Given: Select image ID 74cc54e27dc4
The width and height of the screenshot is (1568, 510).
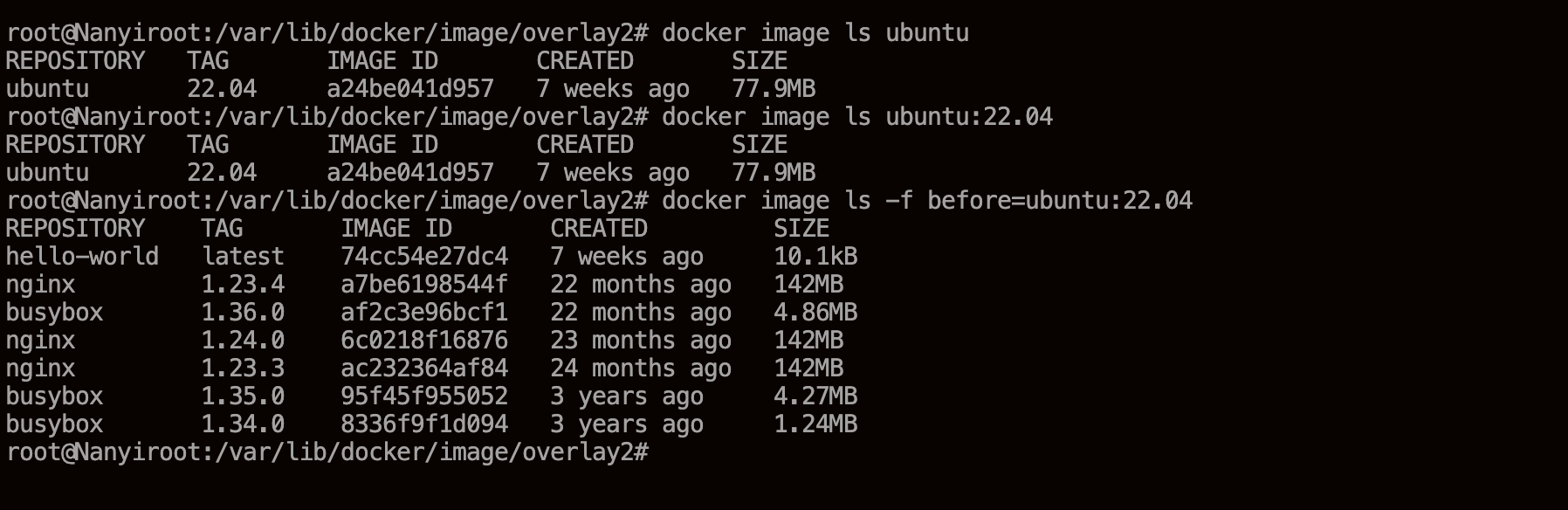Looking at the screenshot, I should 424,257.
